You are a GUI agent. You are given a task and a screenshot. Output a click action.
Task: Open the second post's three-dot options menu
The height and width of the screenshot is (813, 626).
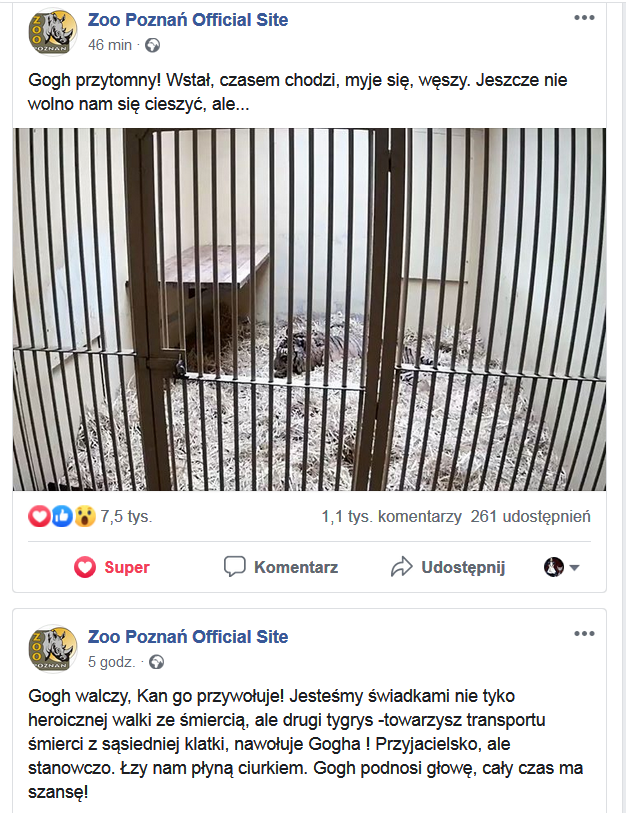pos(584,634)
